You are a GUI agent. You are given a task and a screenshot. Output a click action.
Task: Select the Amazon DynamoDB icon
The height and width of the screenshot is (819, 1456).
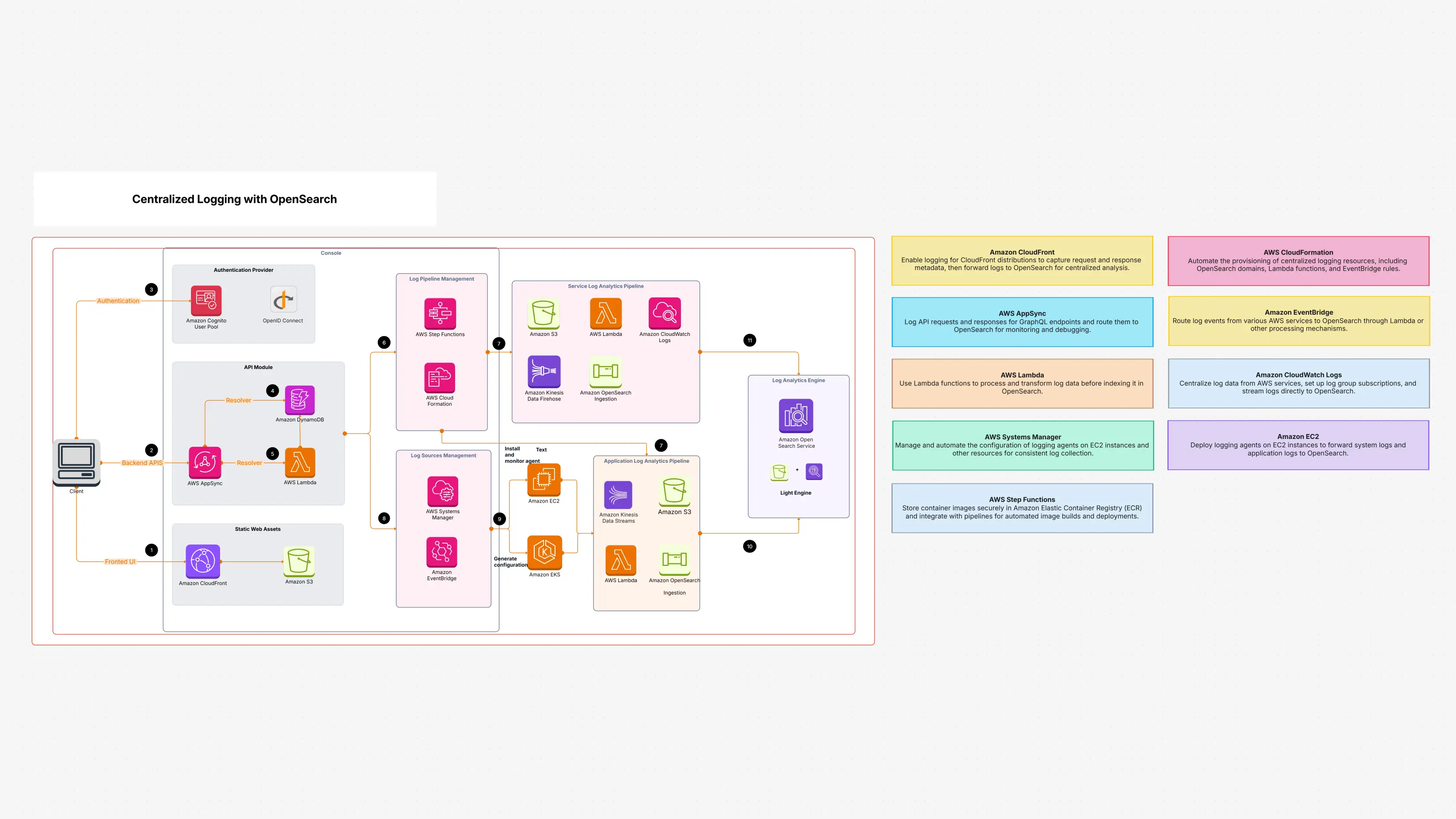click(x=299, y=400)
